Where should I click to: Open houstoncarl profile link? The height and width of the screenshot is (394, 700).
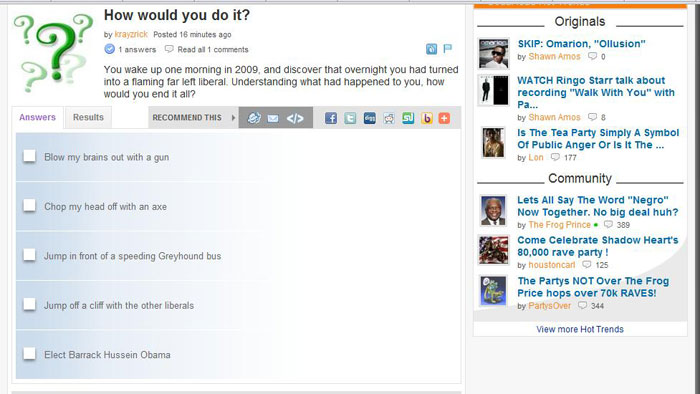[x=552, y=265]
